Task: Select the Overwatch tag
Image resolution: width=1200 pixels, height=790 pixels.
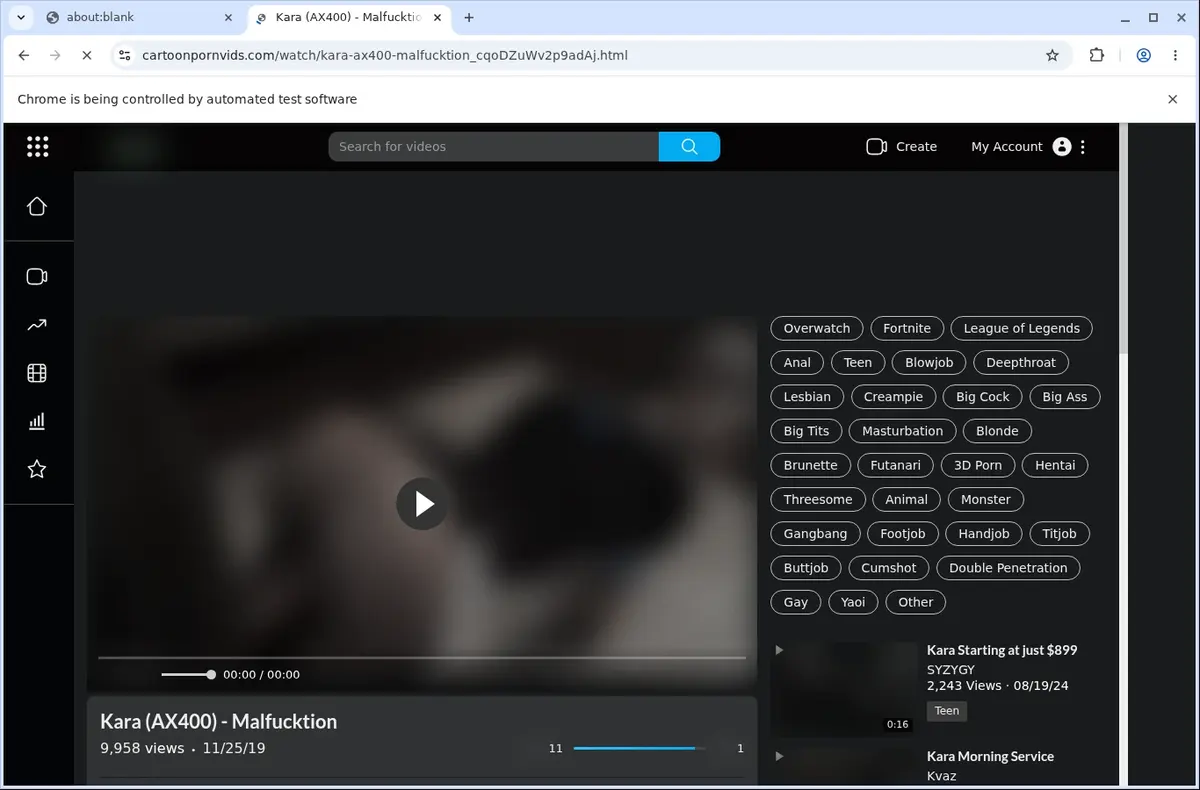Action: point(817,328)
